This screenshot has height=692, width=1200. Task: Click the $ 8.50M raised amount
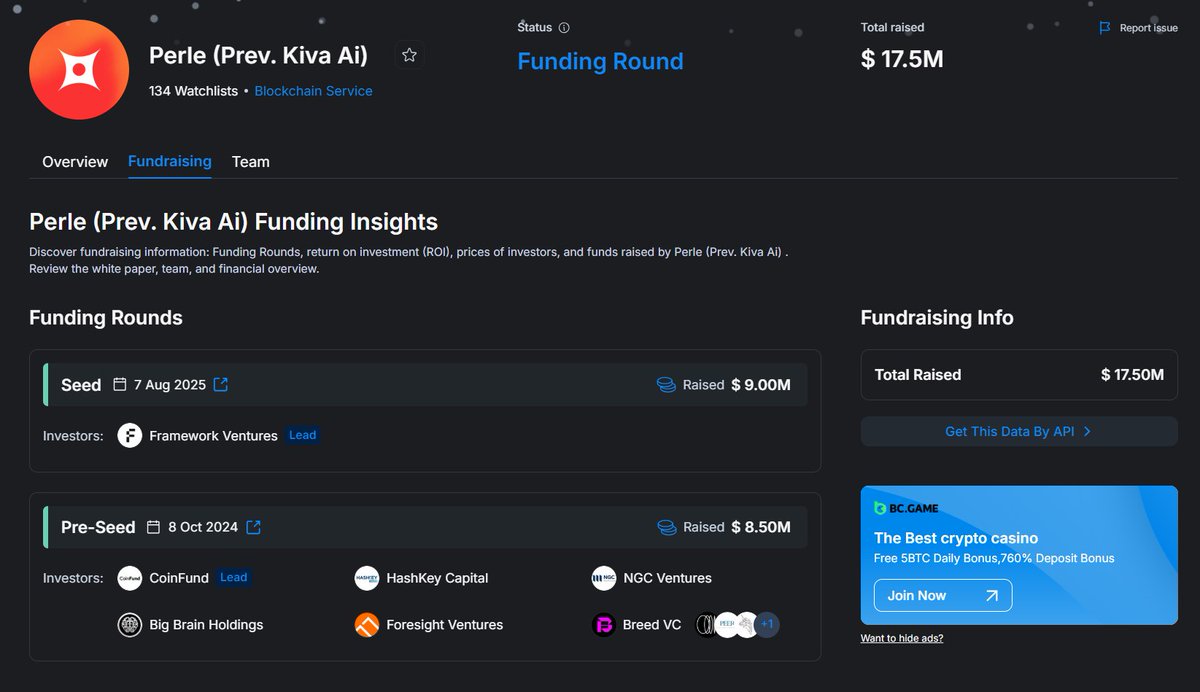pos(761,527)
